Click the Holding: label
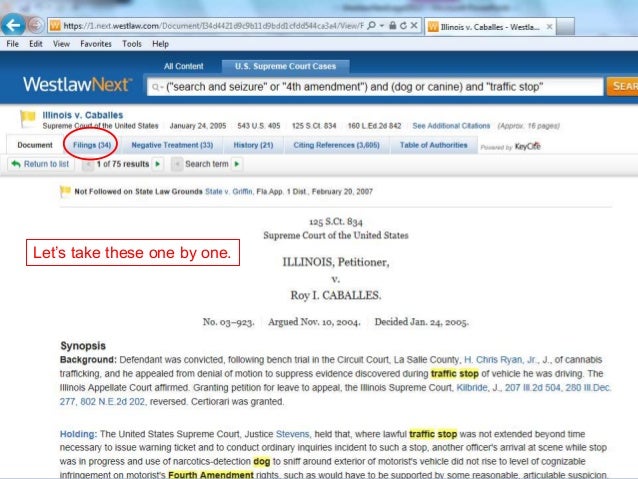The width and height of the screenshot is (638, 479). point(78,434)
